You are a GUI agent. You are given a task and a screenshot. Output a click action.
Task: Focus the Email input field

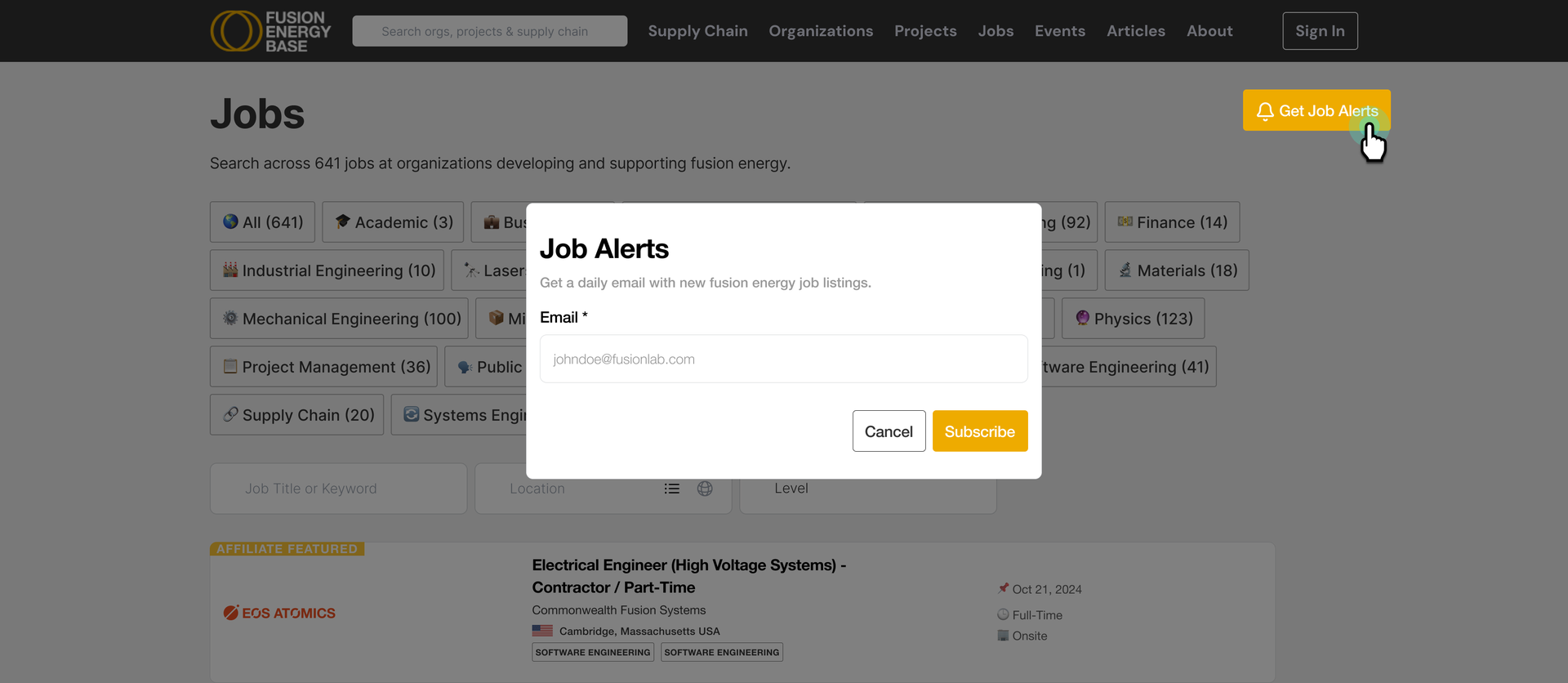(x=784, y=359)
